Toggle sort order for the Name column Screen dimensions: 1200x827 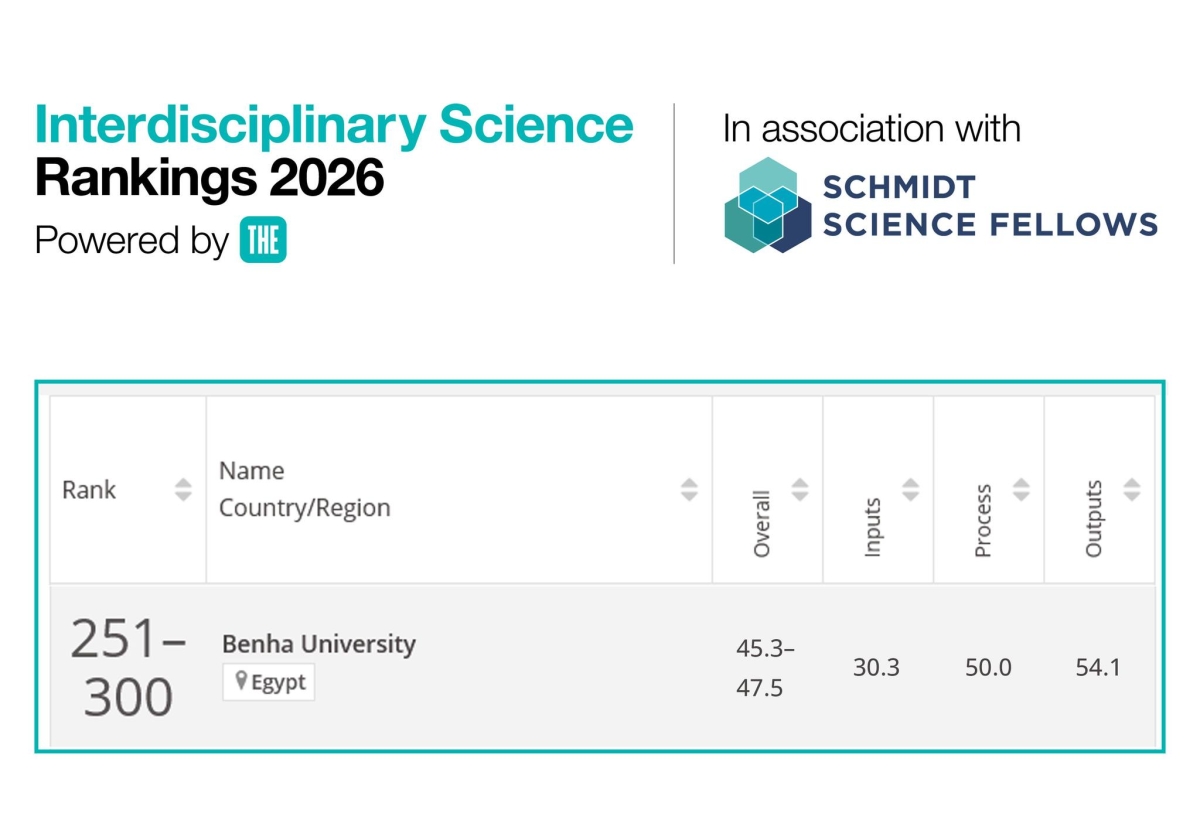689,490
